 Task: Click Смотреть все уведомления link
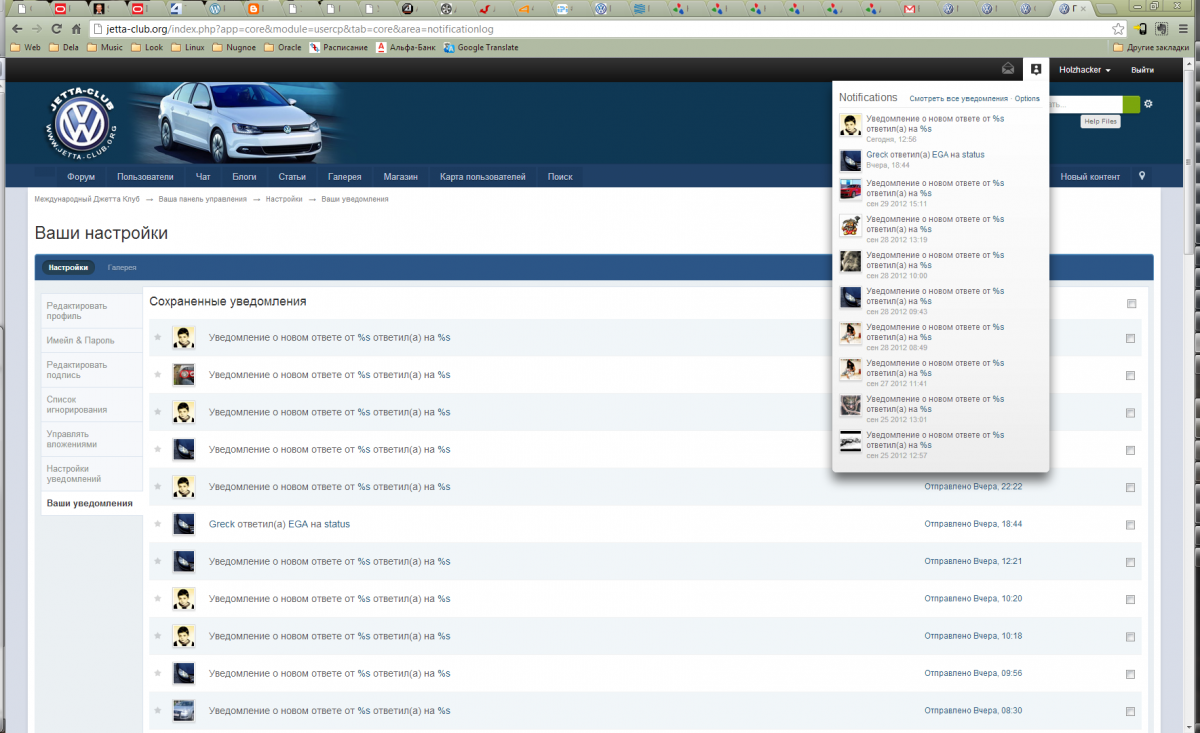(958, 99)
